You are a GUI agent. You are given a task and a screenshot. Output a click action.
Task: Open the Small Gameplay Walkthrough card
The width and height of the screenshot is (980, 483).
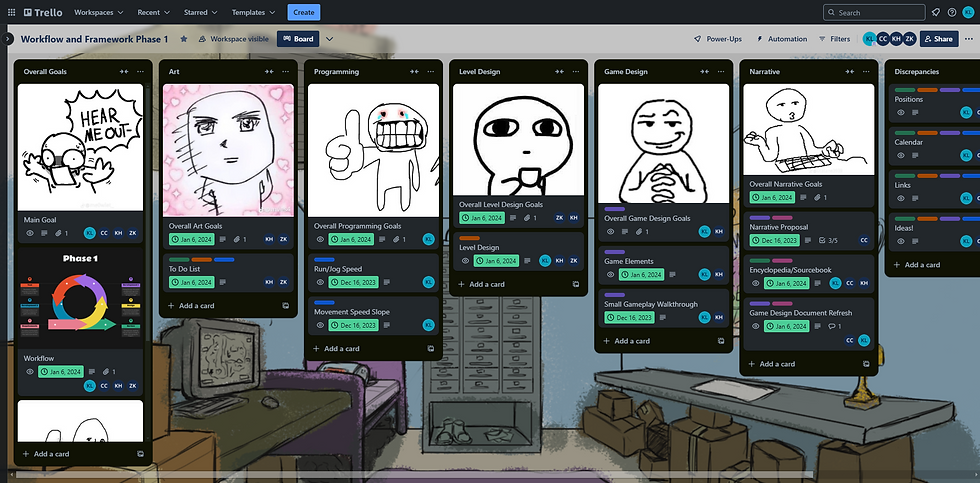point(663,309)
